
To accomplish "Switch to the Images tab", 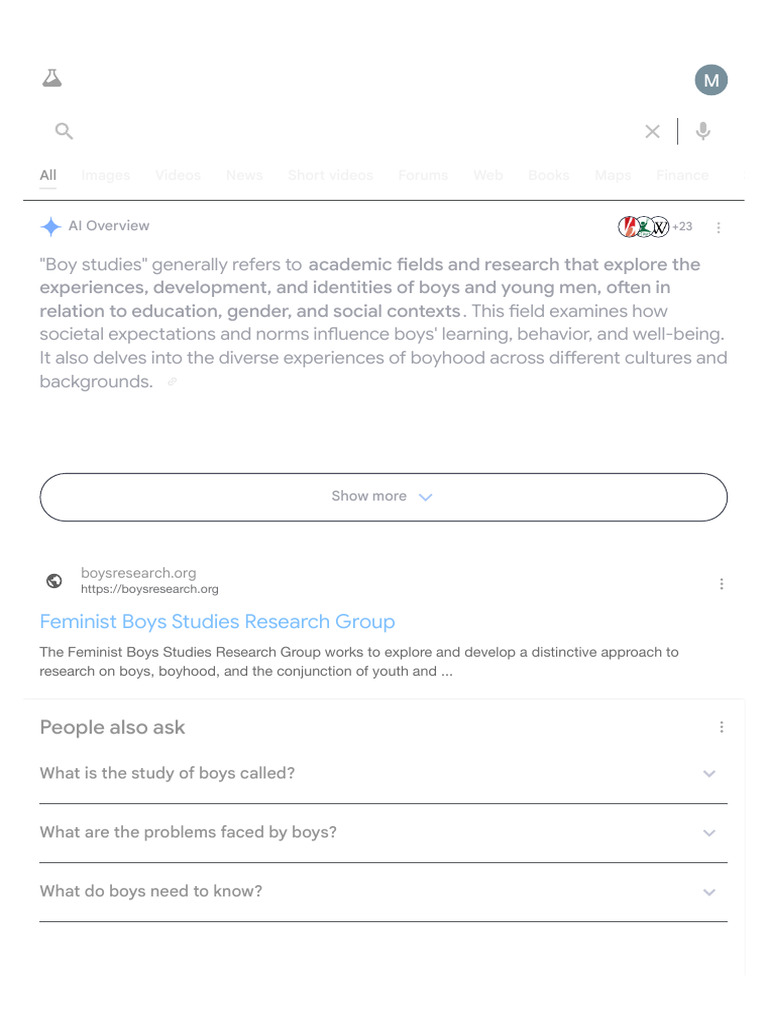I will coord(105,175).
